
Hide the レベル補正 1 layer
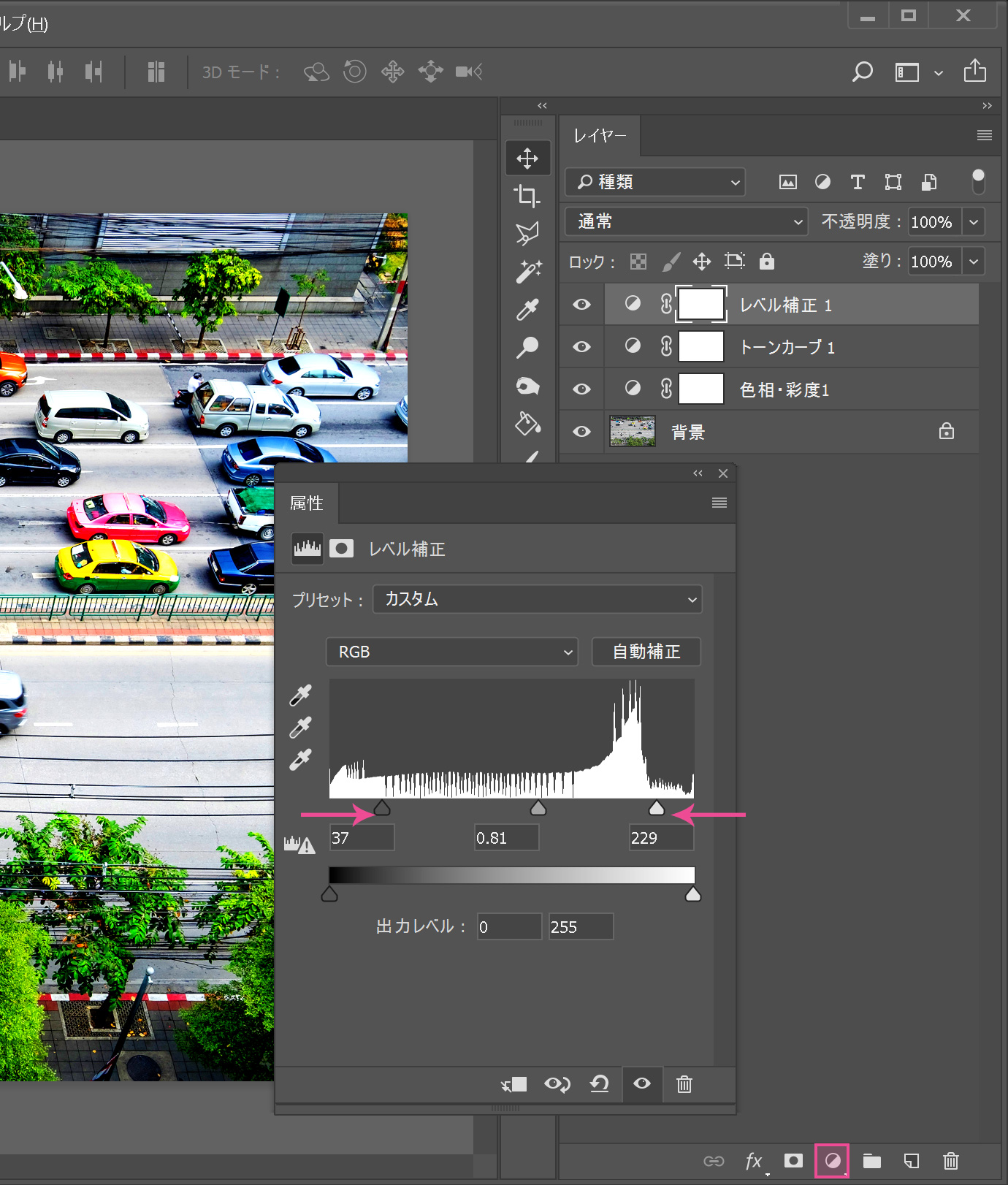pos(581,305)
